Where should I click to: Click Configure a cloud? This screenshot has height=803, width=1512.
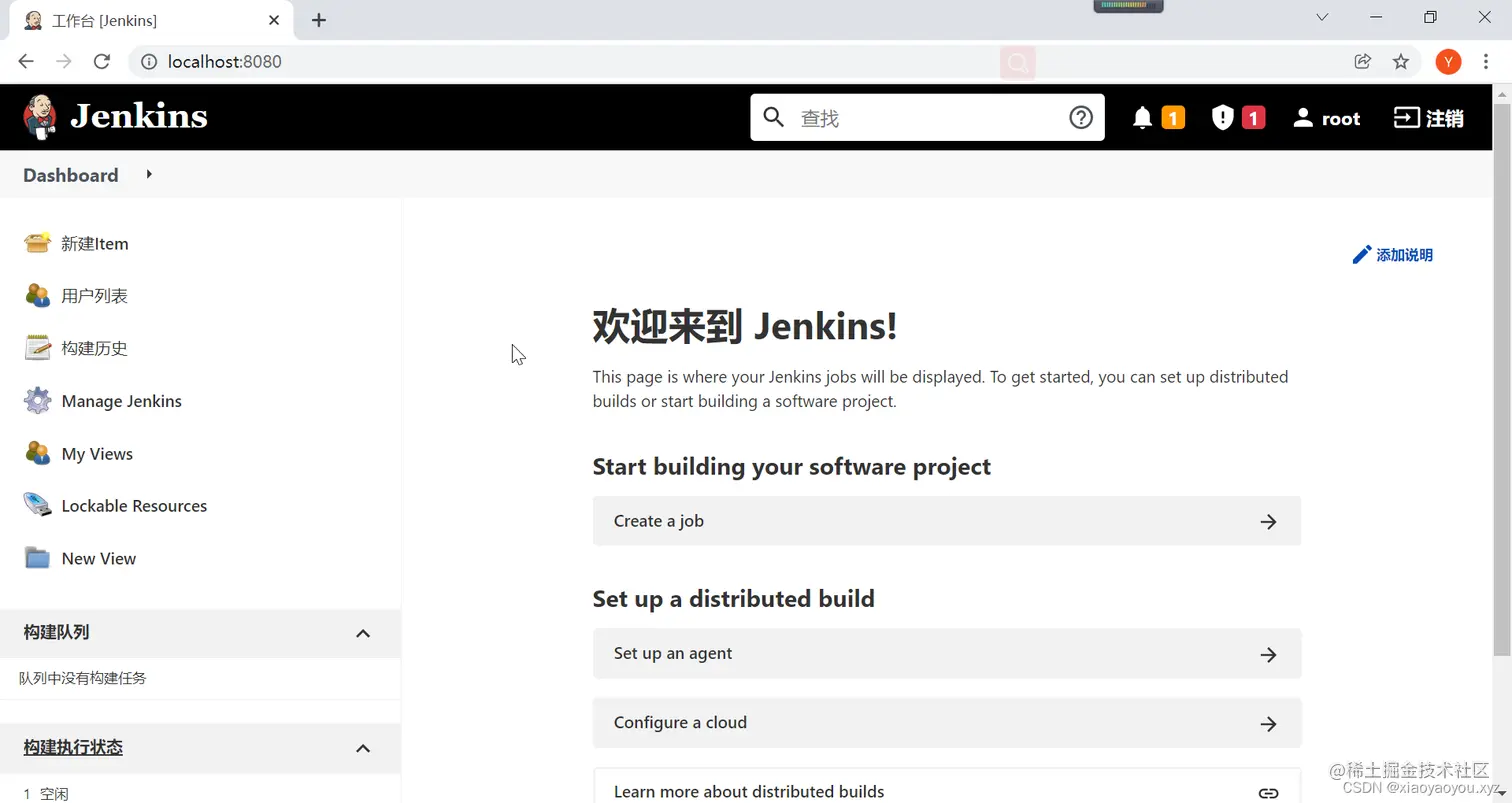tap(946, 723)
